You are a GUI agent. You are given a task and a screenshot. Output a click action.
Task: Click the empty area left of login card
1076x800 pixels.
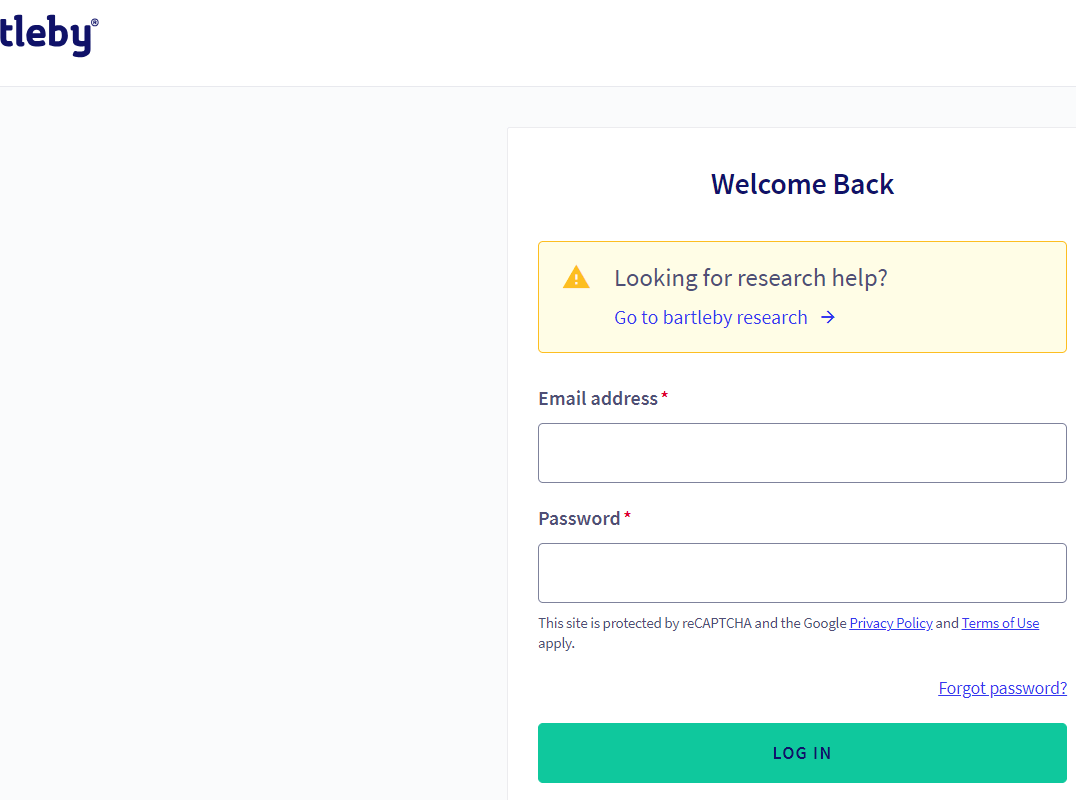250,450
